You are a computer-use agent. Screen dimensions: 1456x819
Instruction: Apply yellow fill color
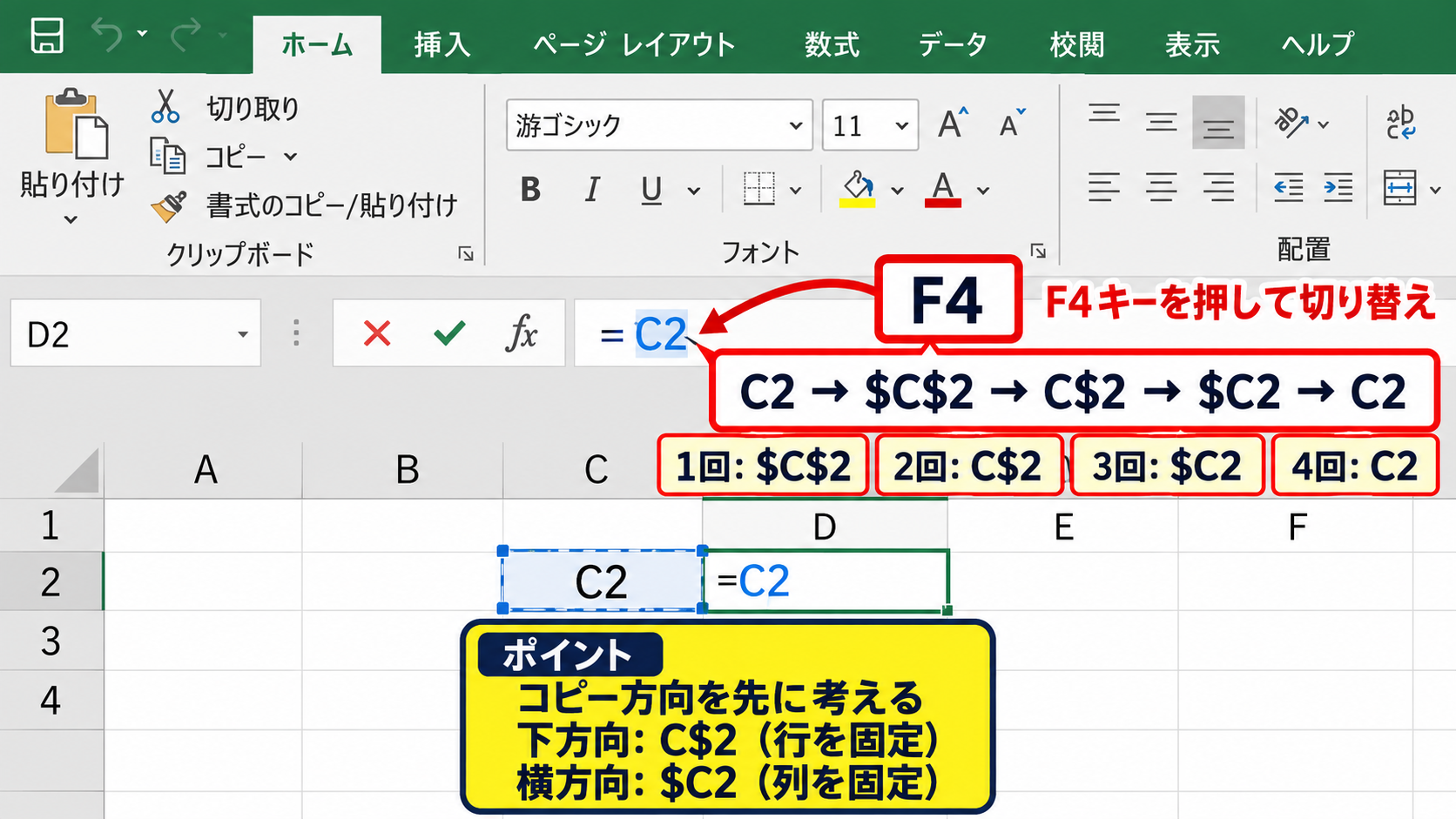pyautogui.click(x=858, y=189)
